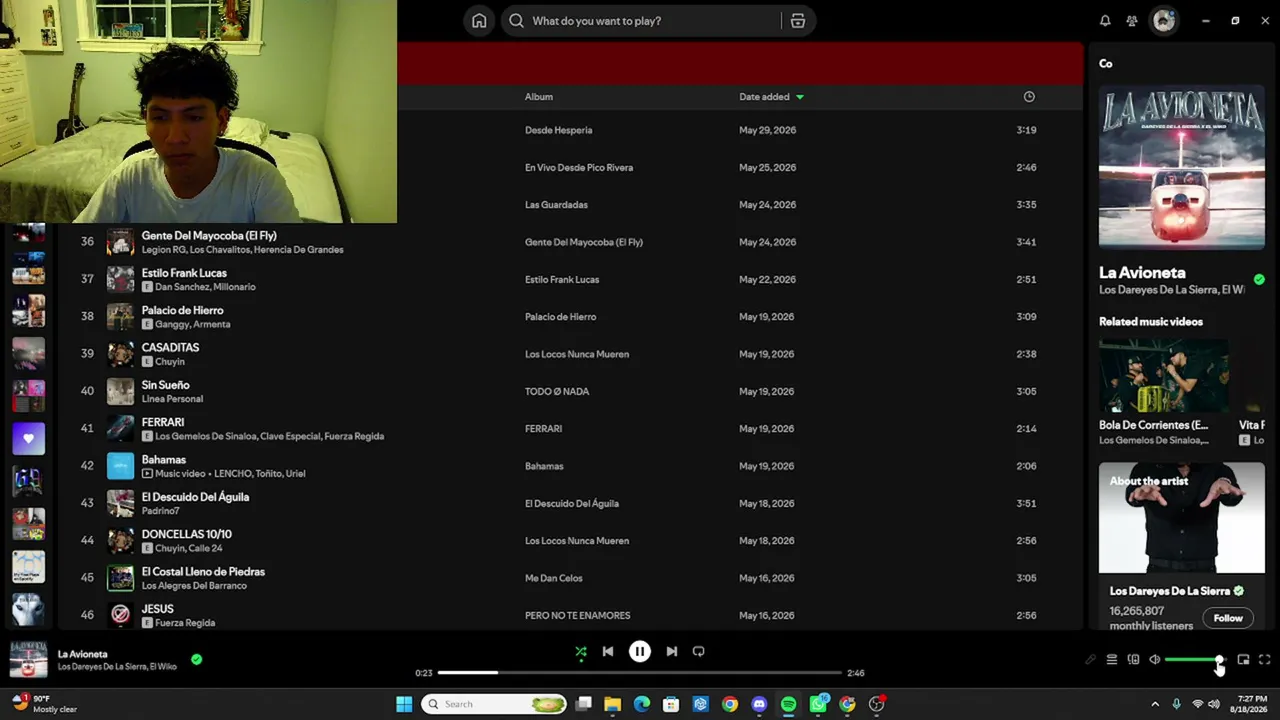Enter full screen player mode

pyautogui.click(x=1264, y=660)
